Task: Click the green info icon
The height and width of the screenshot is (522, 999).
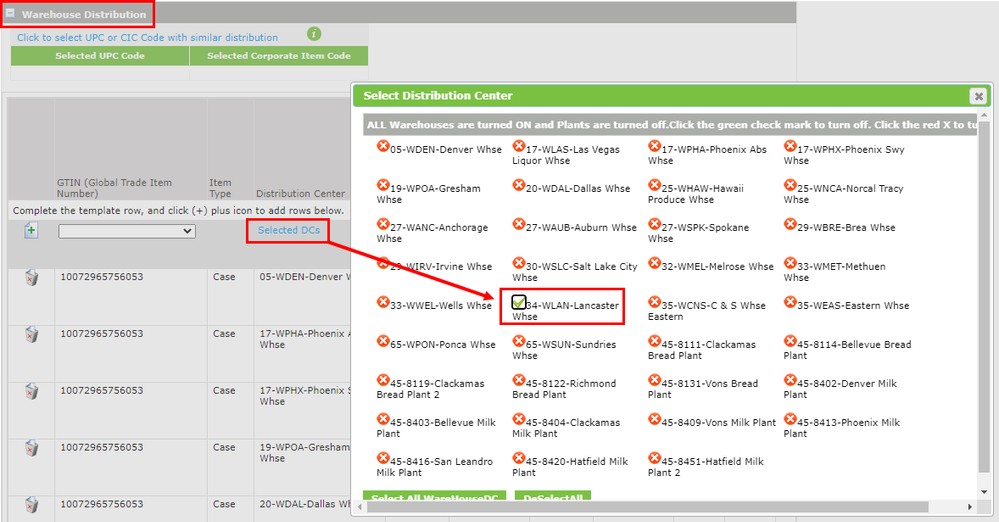Action: pos(315,34)
